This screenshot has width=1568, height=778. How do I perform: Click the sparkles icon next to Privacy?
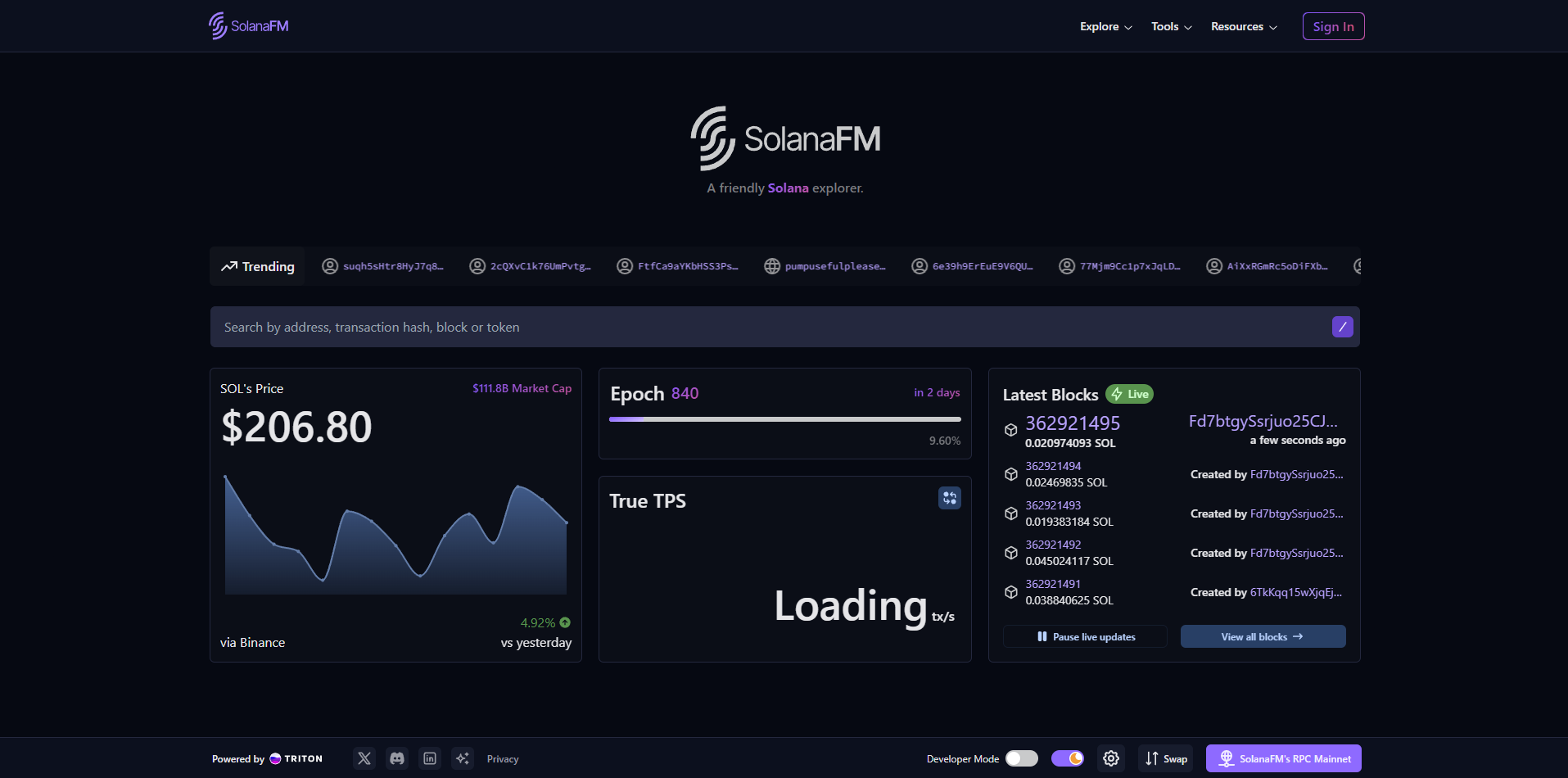point(463,758)
